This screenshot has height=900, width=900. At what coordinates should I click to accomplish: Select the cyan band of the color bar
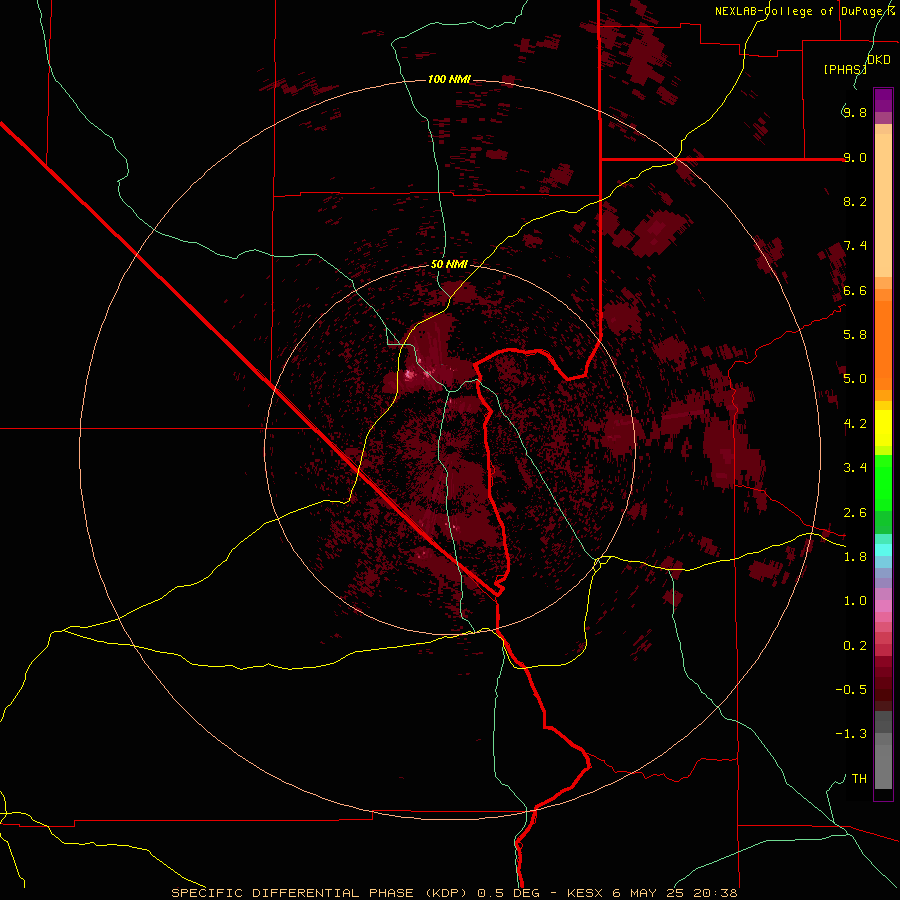click(883, 549)
